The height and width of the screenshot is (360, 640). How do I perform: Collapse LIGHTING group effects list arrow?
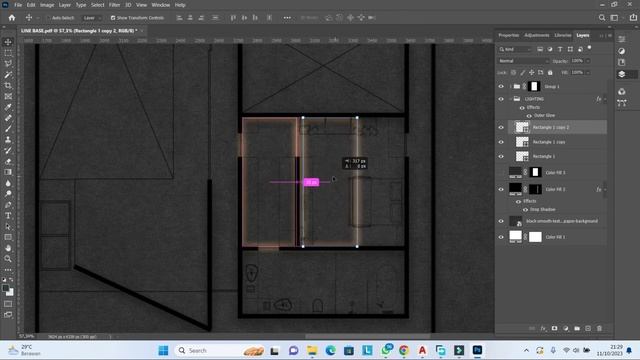[x=605, y=99]
